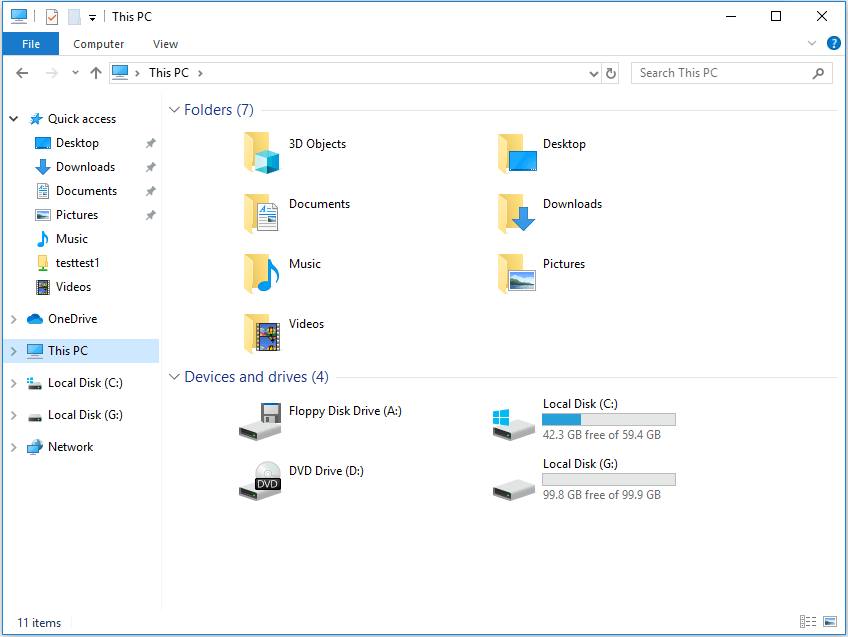The height and width of the screenshot is (637, 848).
Task: Open the 3D Objects folder icon
Action: 262,153
